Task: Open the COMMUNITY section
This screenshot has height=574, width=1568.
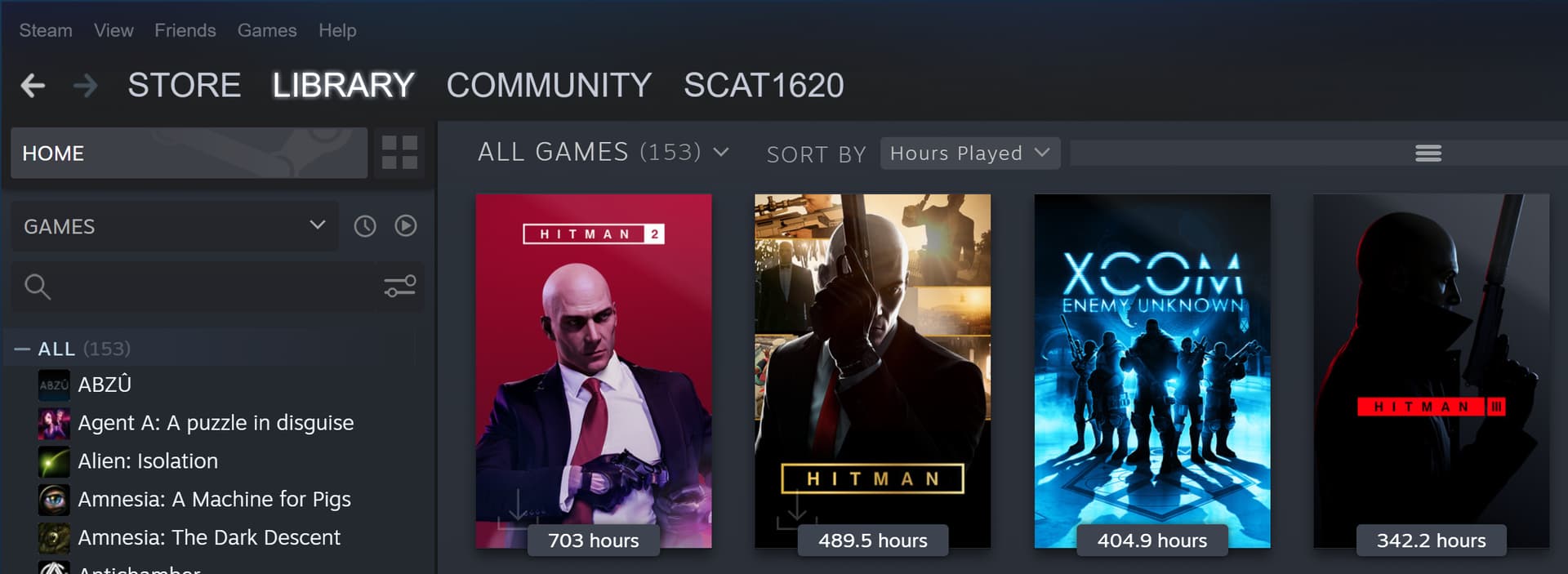Action: click(x=549, y=85)
